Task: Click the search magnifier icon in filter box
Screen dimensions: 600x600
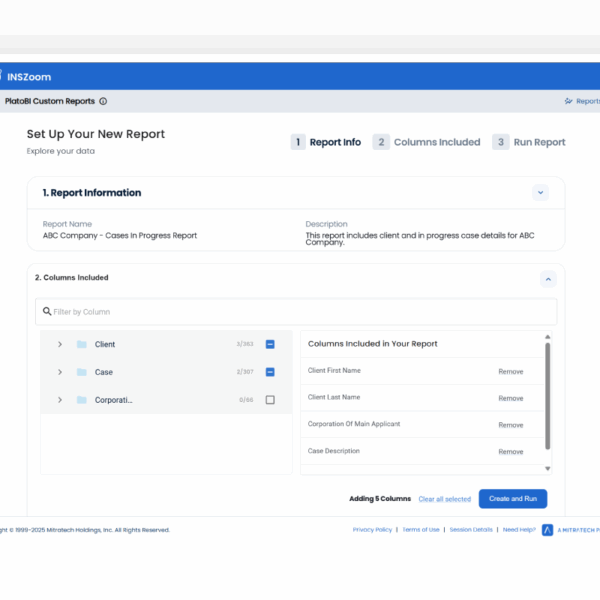Action: (47, 312)
